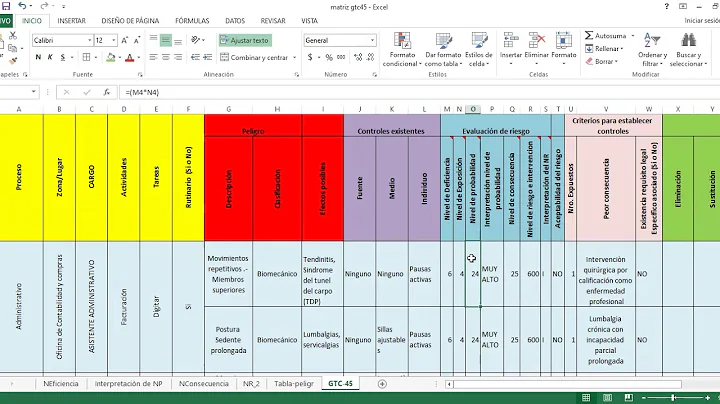This screenshot has width=720, height=404.
Task: Open Buscar y seleccionar menu
Action: pyautogui.click(x=687, y=50)
